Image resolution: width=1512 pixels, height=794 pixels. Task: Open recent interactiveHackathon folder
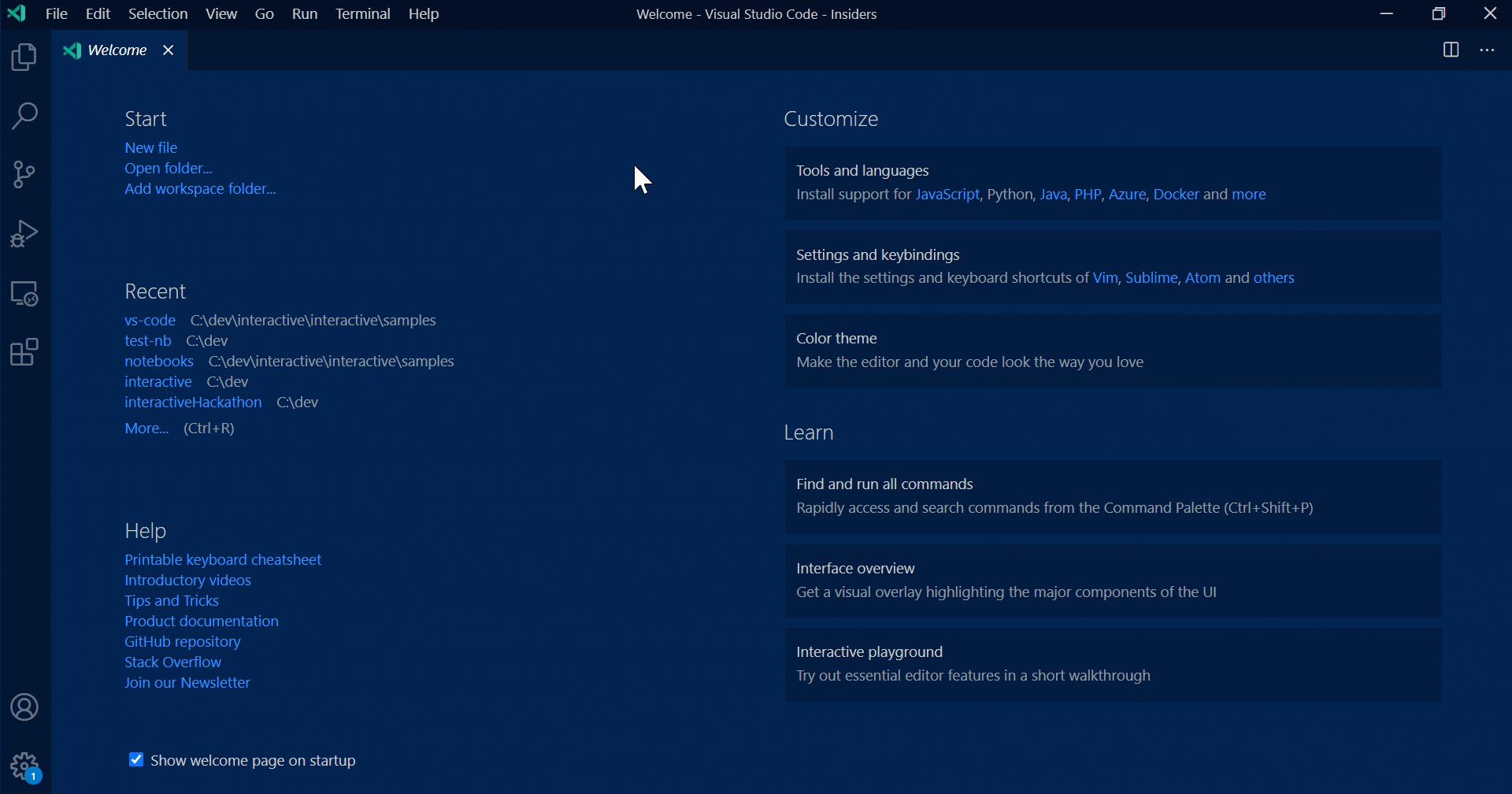[193, 403]
